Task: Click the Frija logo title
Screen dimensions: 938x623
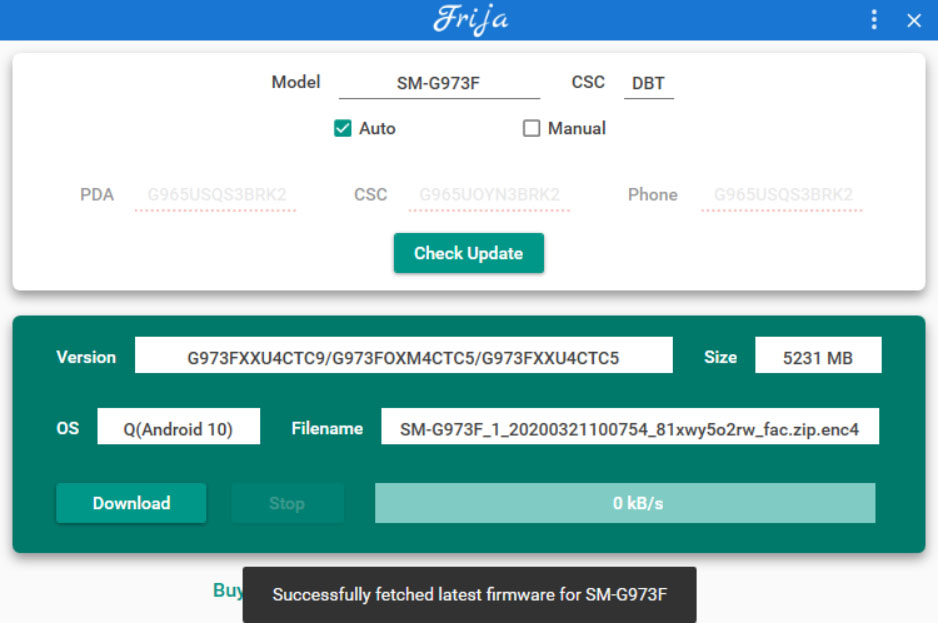Action: click(471, 19)
